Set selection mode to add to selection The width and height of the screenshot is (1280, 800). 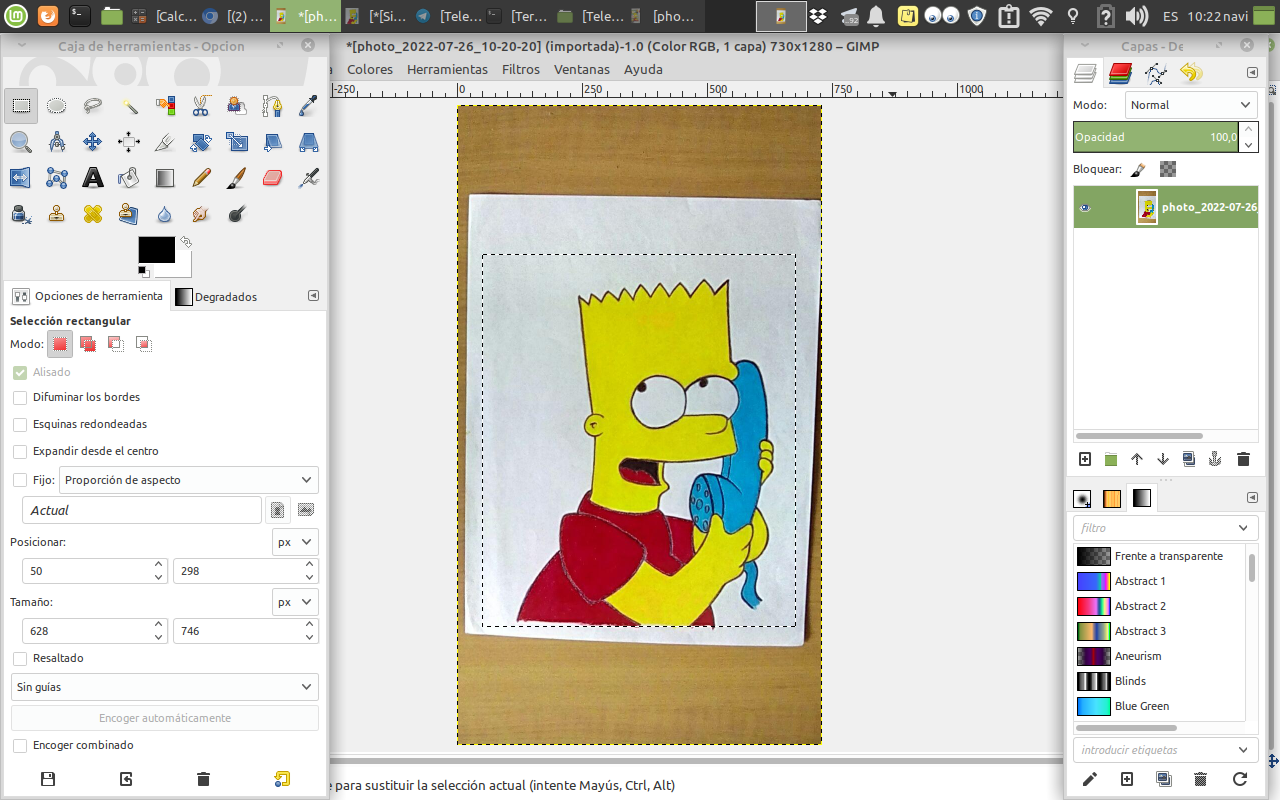coord(88,344)
